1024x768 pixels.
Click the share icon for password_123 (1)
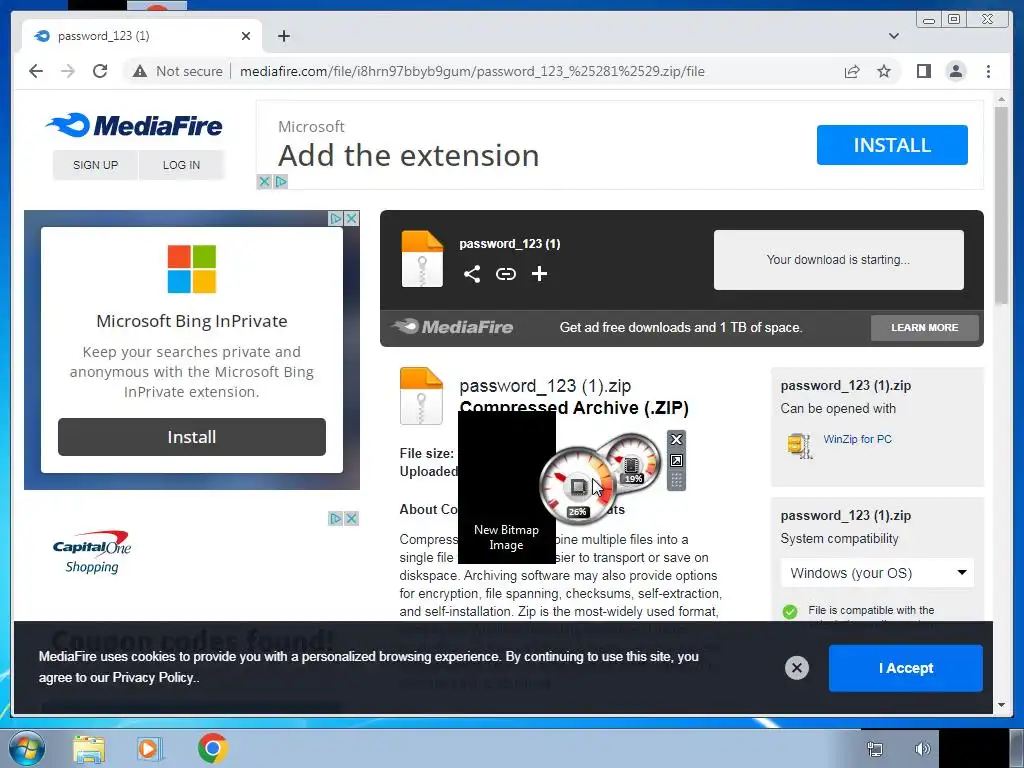(472, 274)
